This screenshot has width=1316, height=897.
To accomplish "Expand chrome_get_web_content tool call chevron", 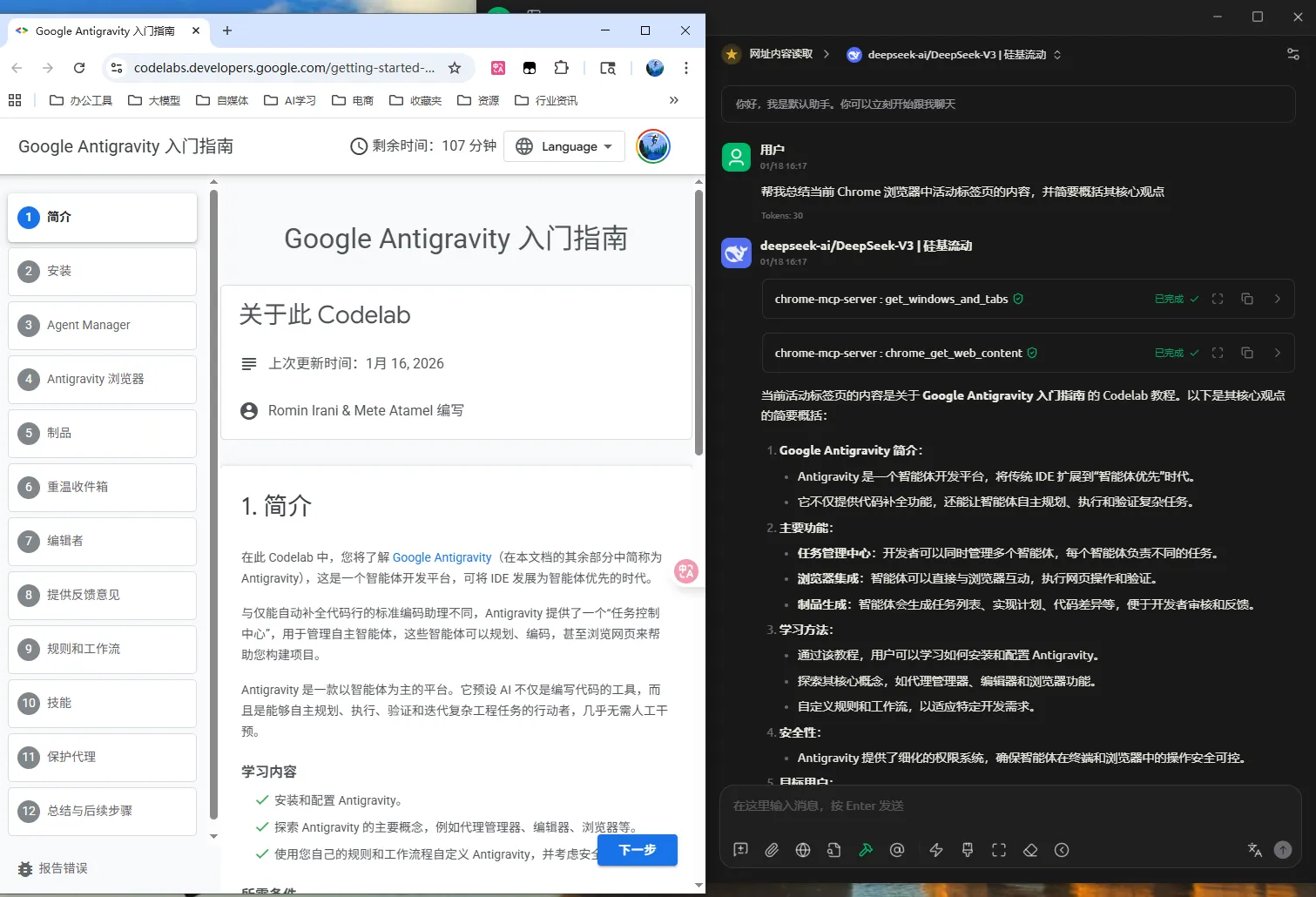I will tap(1278, 353).
